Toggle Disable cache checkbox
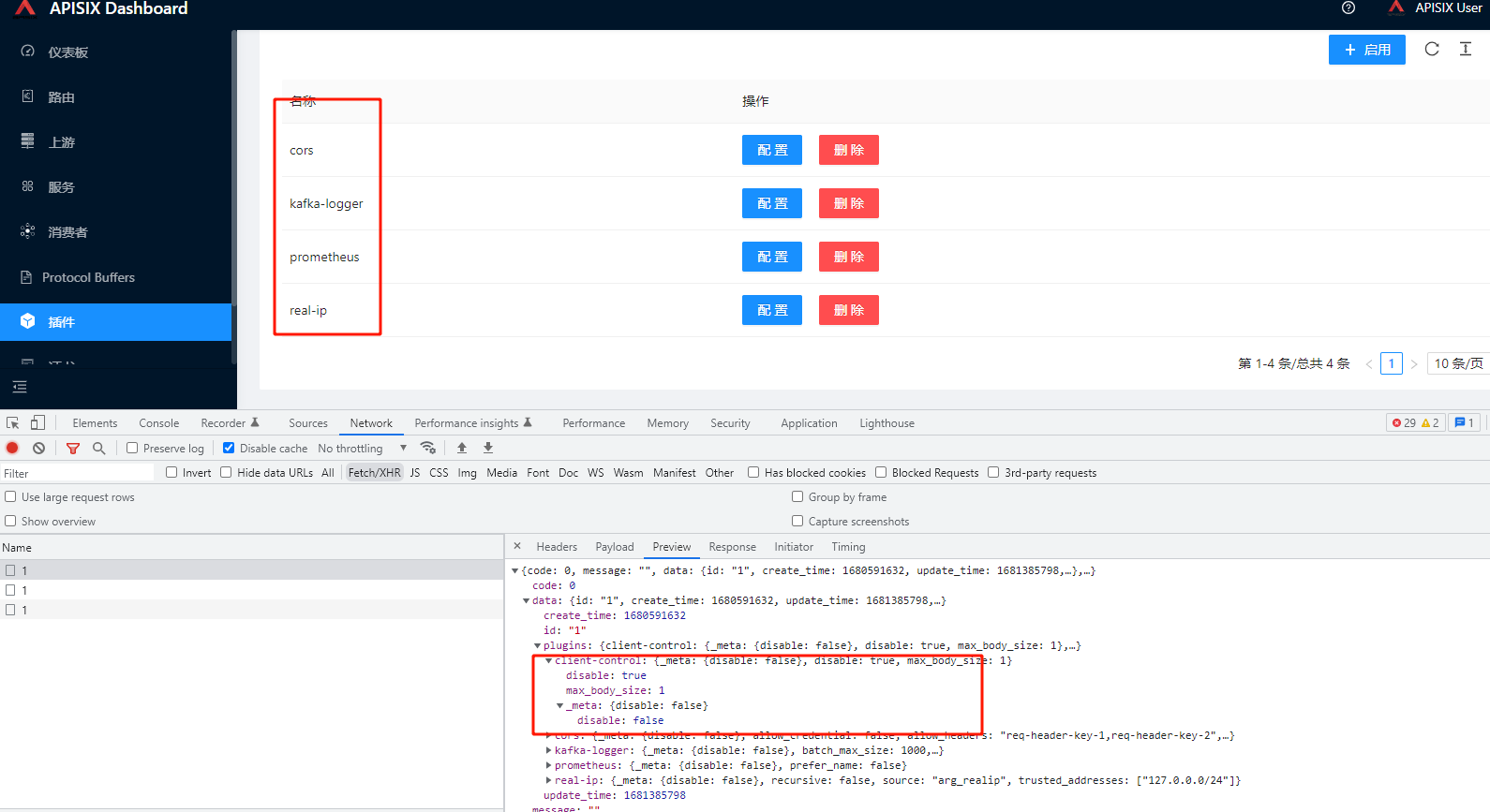The image size is (1490, 812). (x=229, y=448)
